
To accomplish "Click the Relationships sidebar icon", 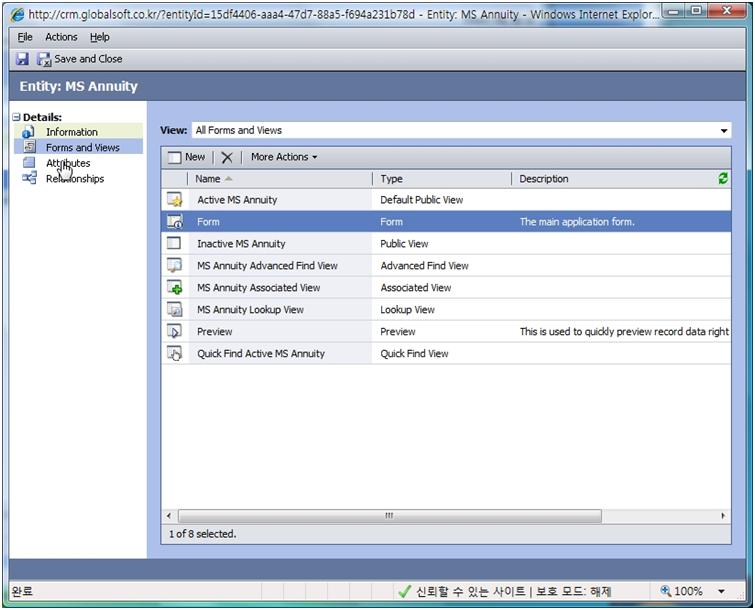I will pyautogui.click(x=29, y=178).
